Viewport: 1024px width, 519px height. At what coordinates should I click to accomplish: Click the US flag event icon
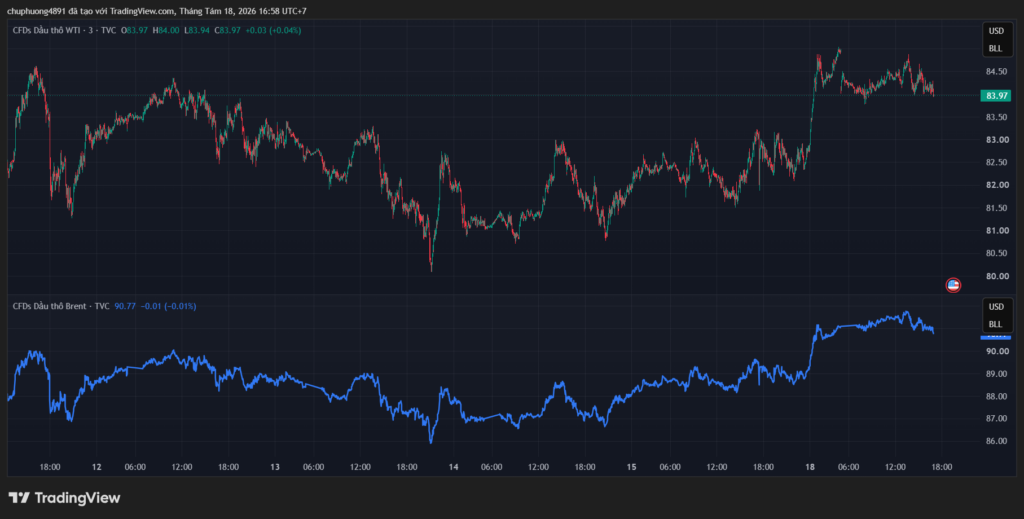click(953, 285)
